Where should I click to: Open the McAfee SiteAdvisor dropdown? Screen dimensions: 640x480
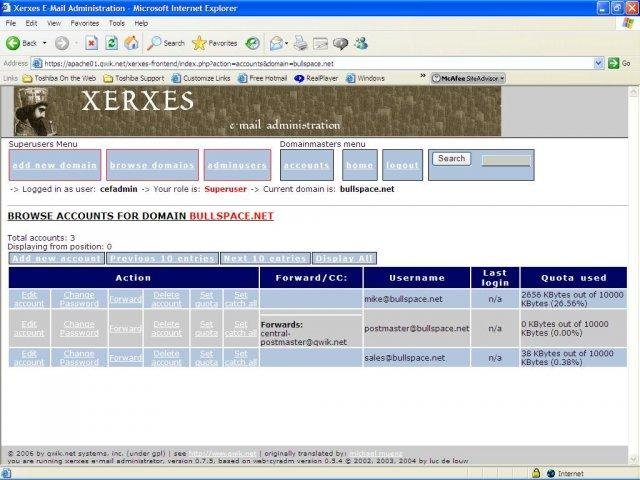(502, 78)
